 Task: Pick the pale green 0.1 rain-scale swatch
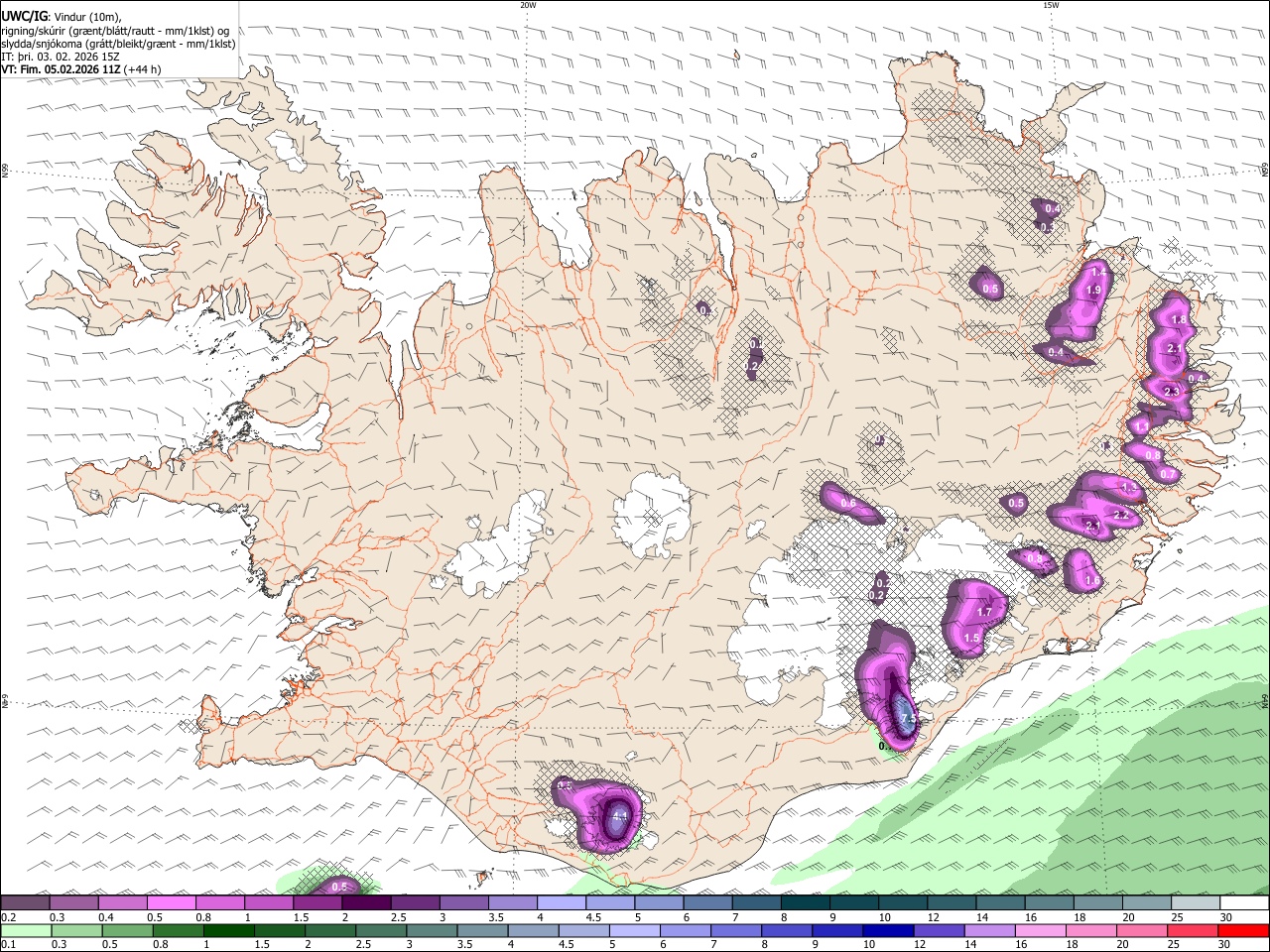(26, 930)
